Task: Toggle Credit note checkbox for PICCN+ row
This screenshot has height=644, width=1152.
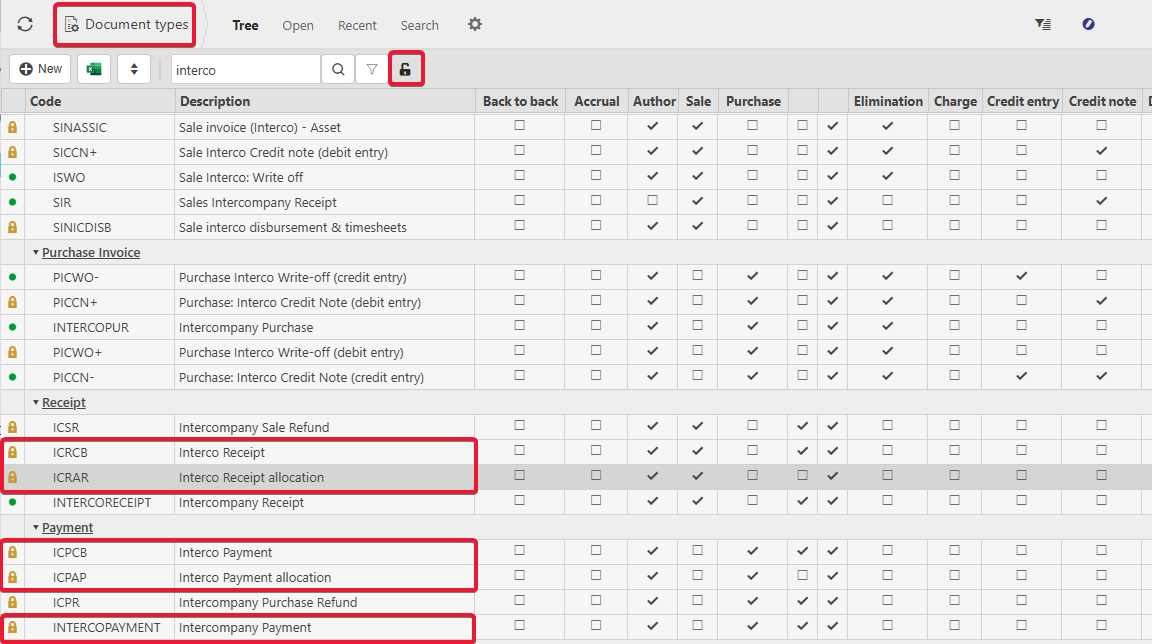Action: pyautogui.click(x=1101, y=301)
